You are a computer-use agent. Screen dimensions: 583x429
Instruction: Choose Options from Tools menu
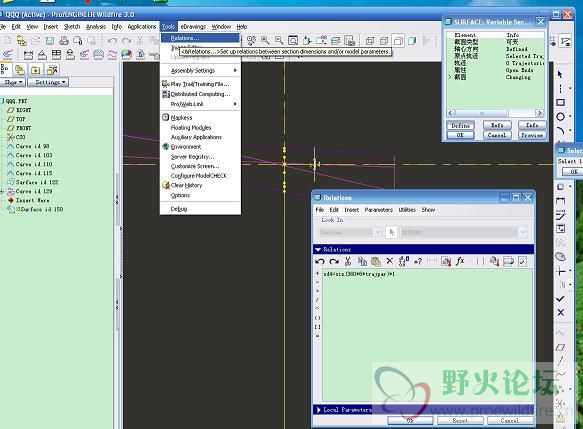pos(180,195)
